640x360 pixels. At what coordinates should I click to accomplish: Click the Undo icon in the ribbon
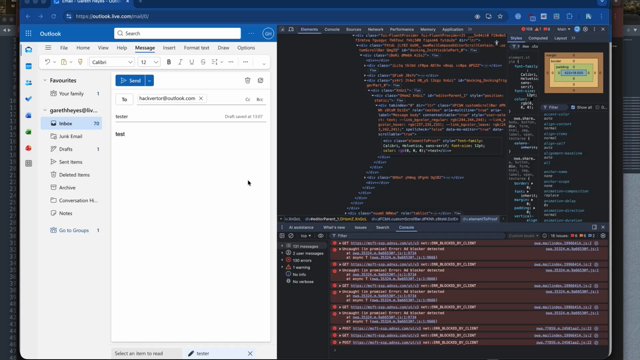coord(47,62)
